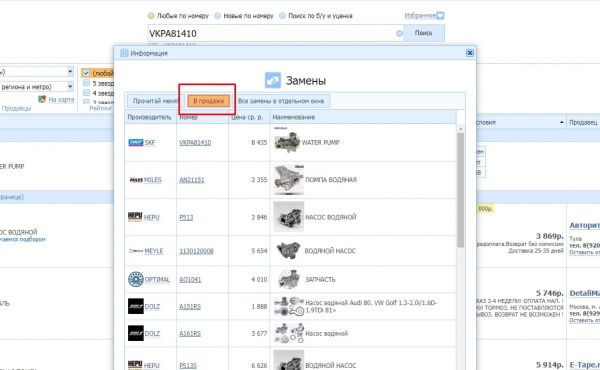Click the Информация dialog title icon
This screenshot has height=370, width=600.
pos(124,53)
